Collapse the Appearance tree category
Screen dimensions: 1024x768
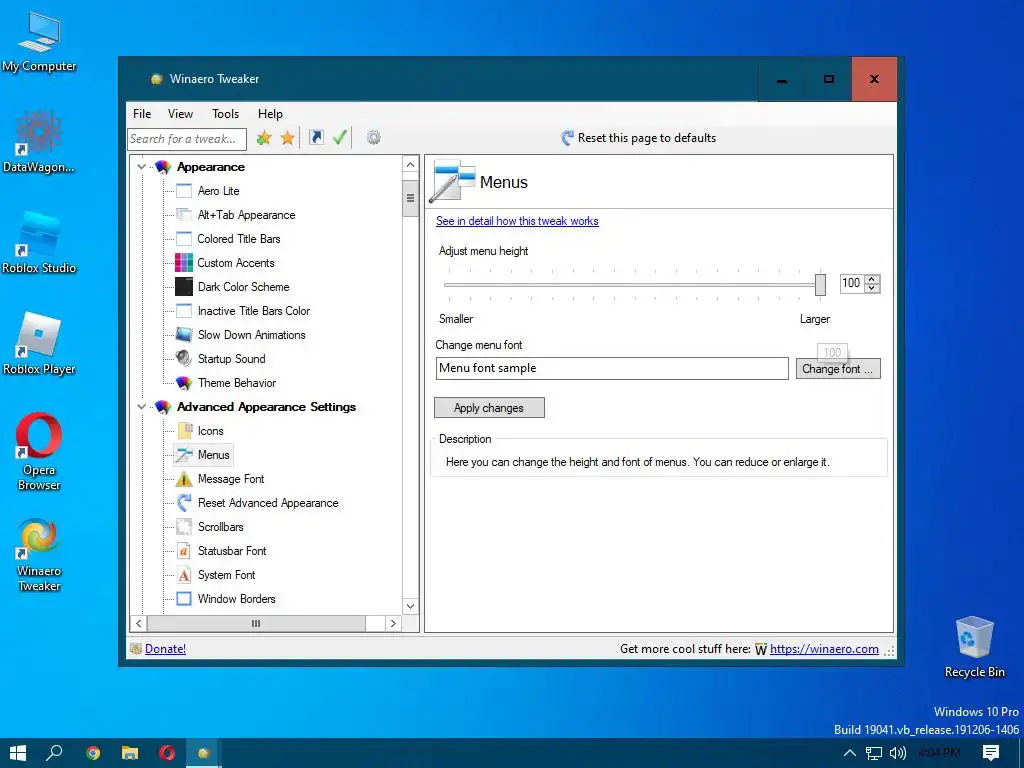pos(141,167)
